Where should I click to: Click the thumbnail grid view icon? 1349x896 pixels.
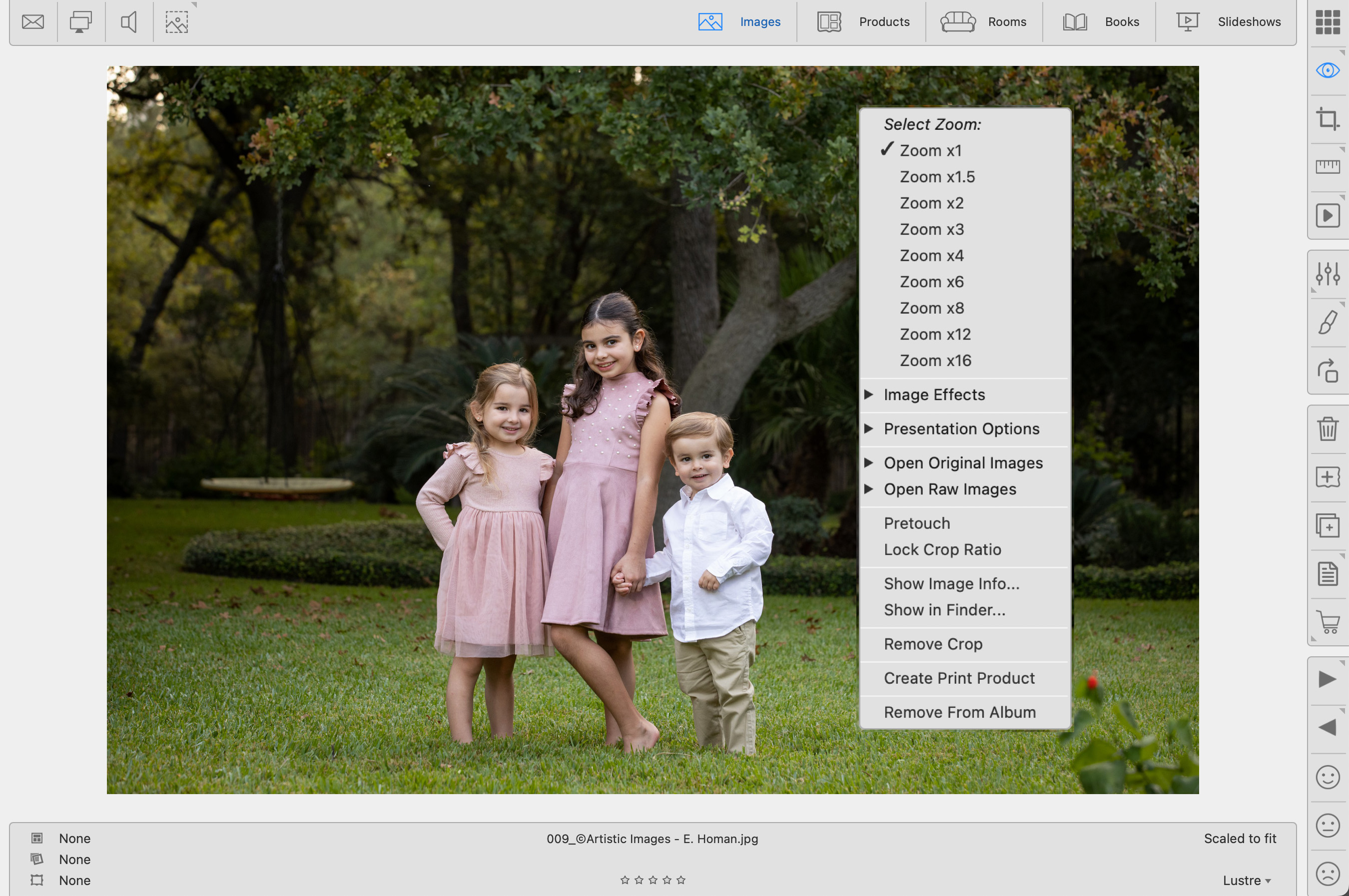point(1328,22)
